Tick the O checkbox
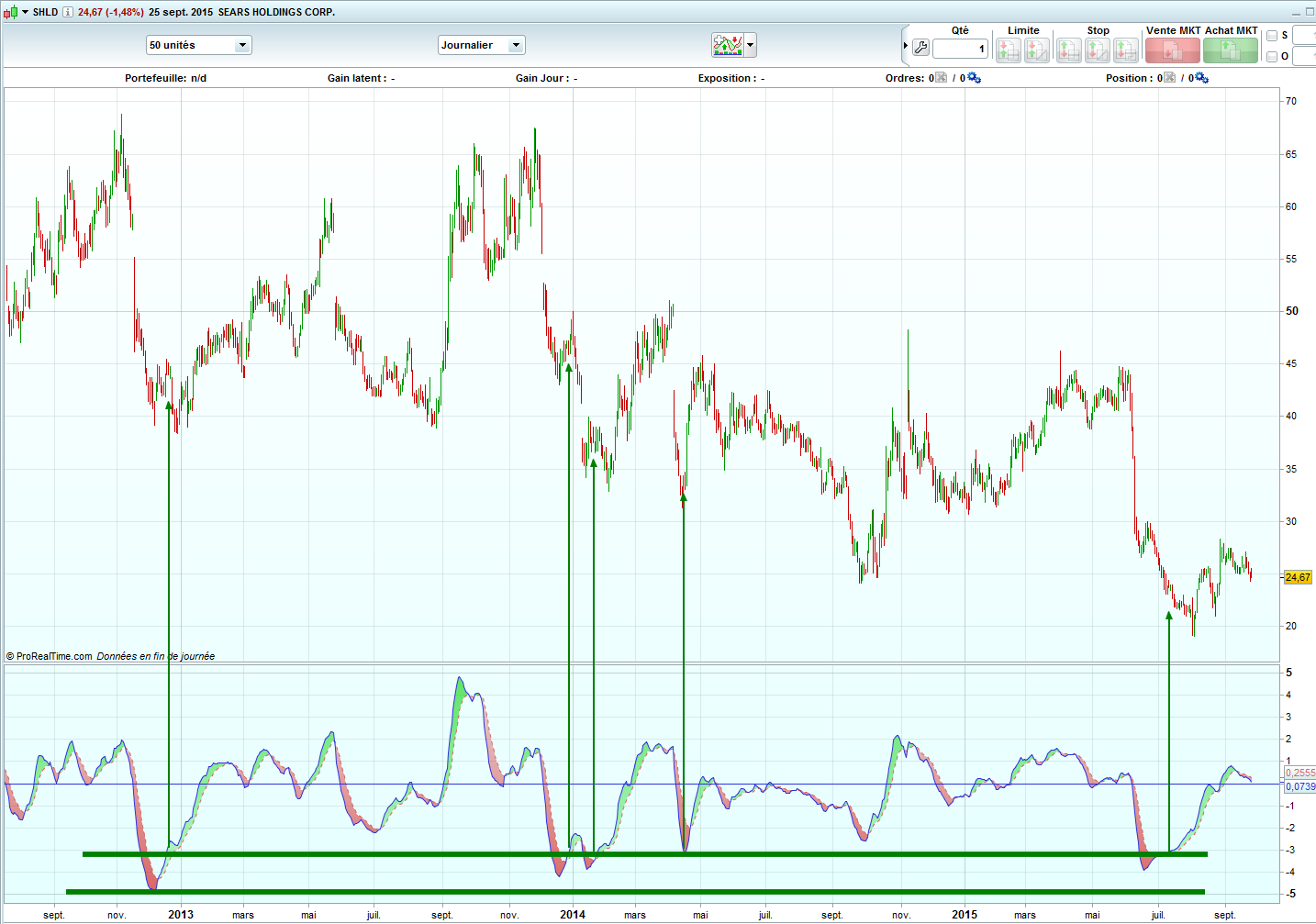1316x924 pixels. click(1272, 57)
